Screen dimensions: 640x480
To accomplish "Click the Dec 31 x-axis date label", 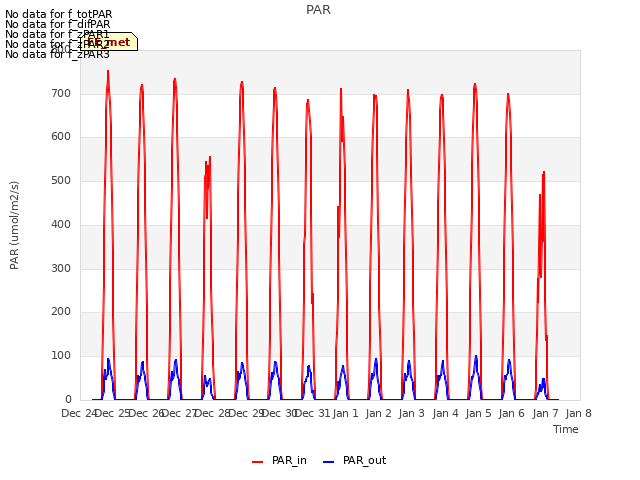I will pyautogui.click(x=312, y=413).
